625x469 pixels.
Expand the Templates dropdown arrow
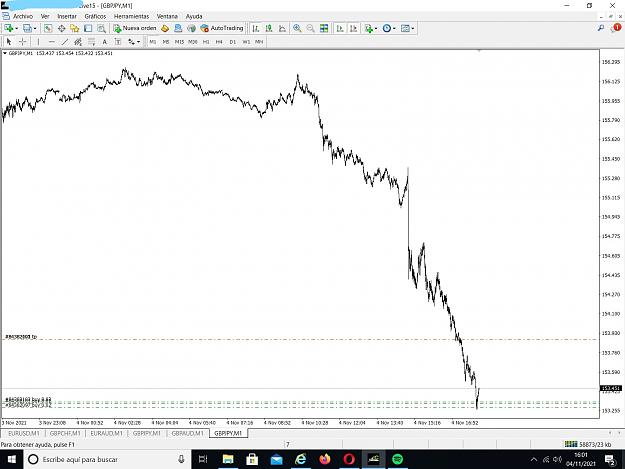(413, 28)
